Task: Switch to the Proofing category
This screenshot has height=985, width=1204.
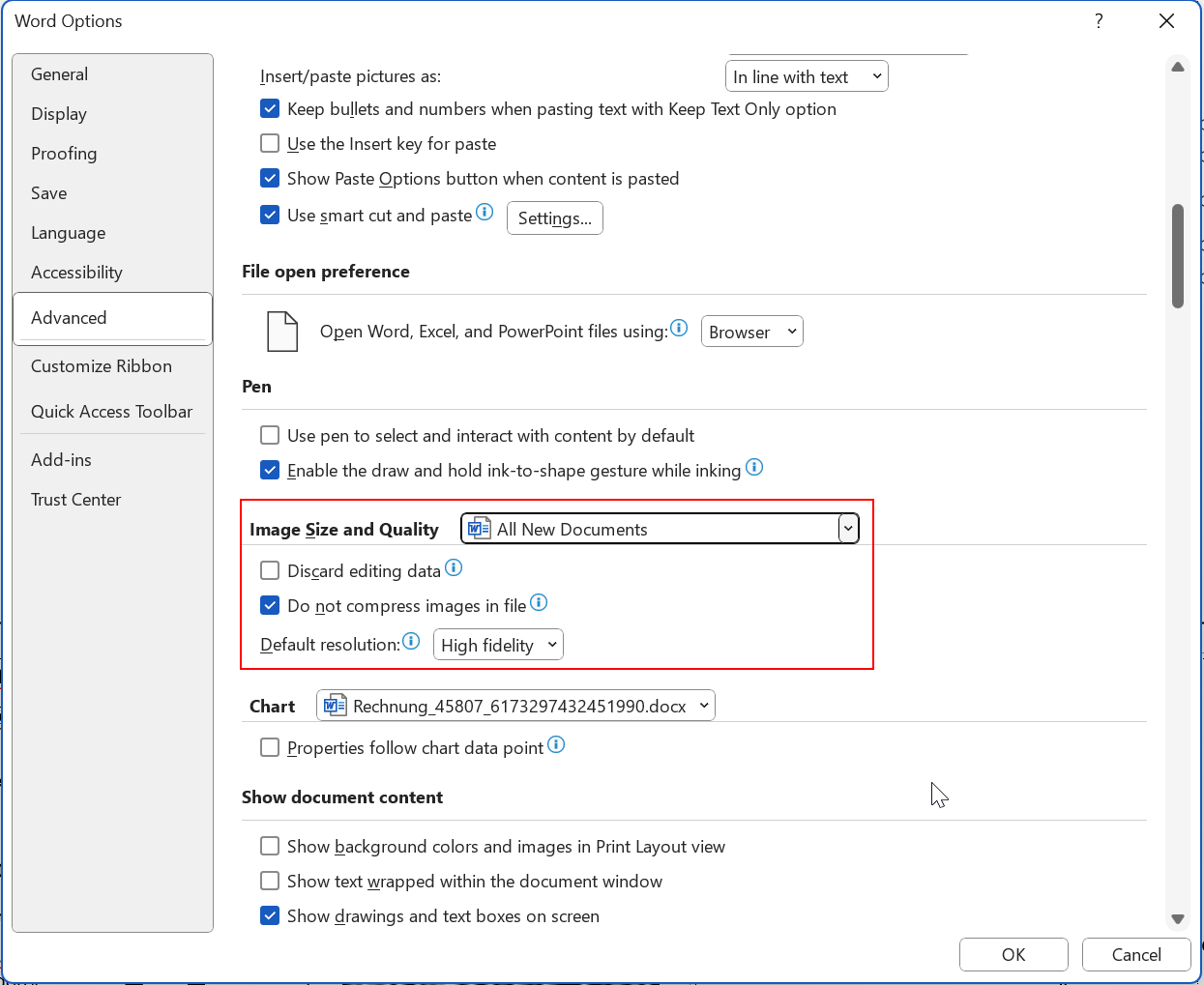Action: tap(64, 154)
